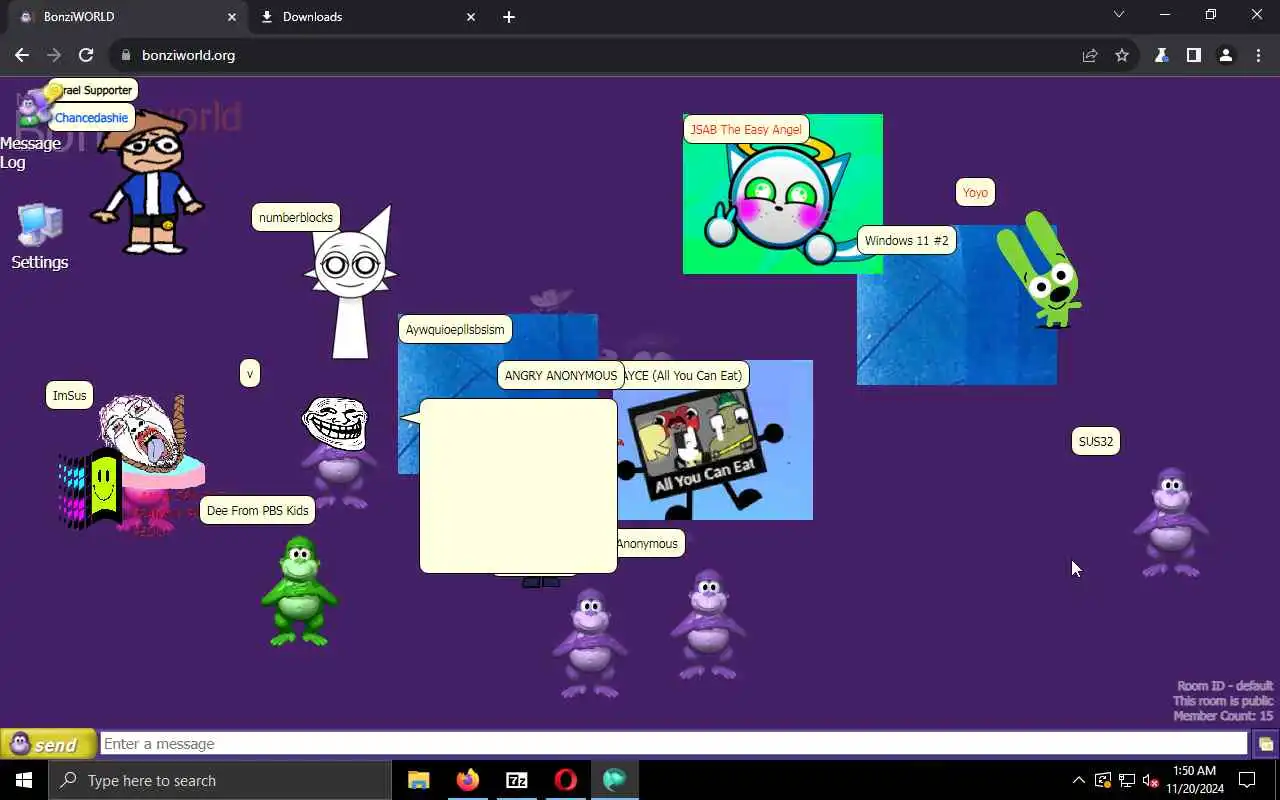Select the green Dee From PBS Kids gorilla

[298, 591]
